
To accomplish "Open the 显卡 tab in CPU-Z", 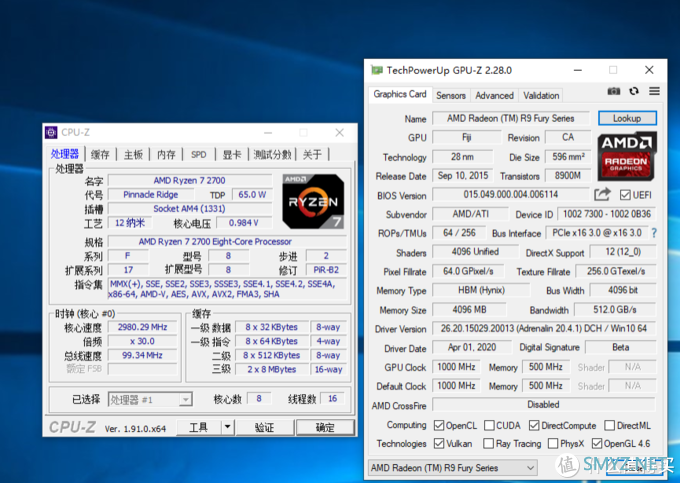I will (232, 154).
